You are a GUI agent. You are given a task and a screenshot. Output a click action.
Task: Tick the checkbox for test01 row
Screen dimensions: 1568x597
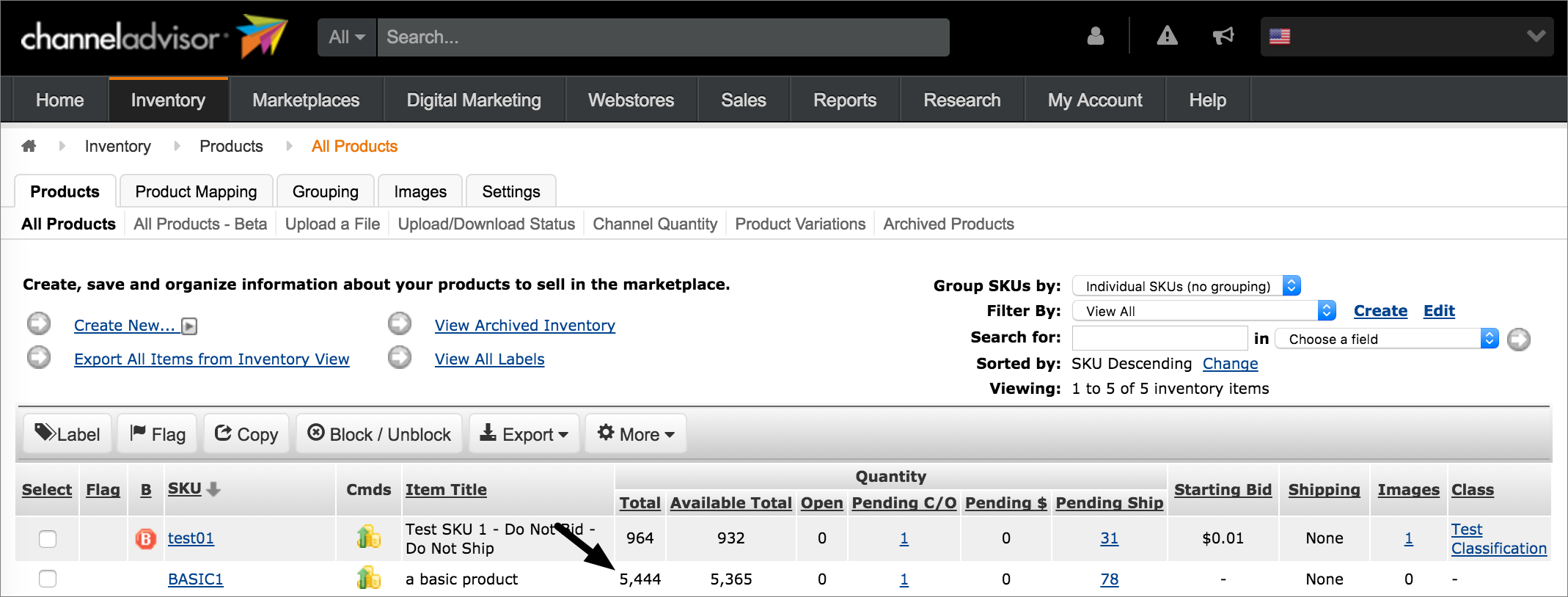pyautogui.click(x=48, y=539)
